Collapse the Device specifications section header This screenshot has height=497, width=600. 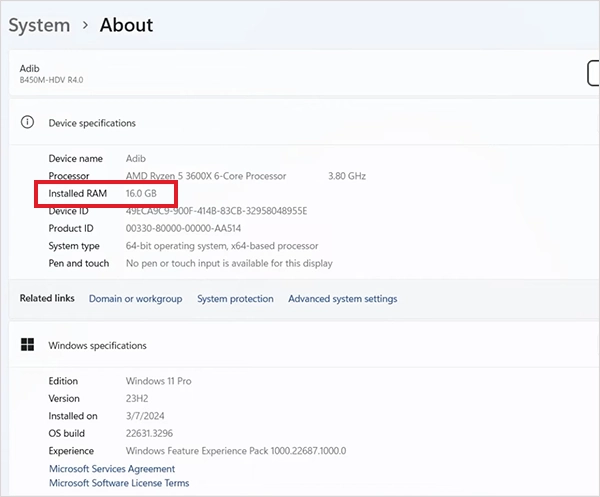(304, 123)
